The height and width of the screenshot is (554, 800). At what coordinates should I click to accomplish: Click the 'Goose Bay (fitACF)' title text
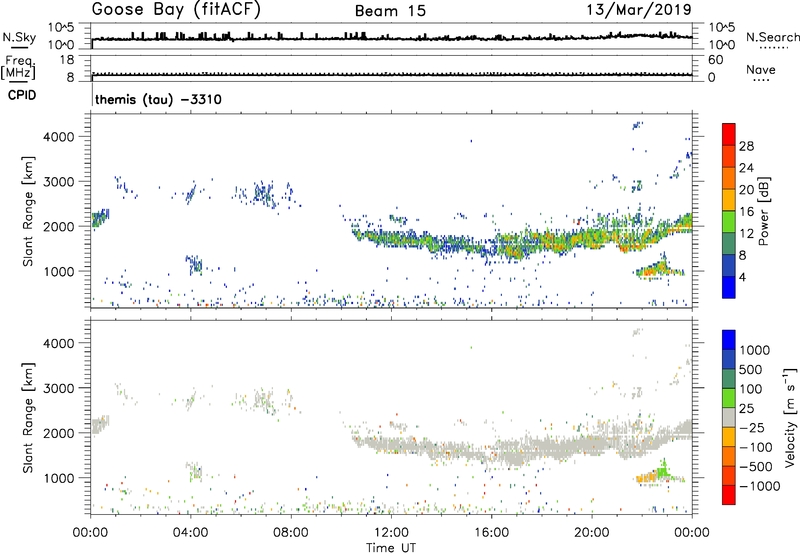coord(176,10)
